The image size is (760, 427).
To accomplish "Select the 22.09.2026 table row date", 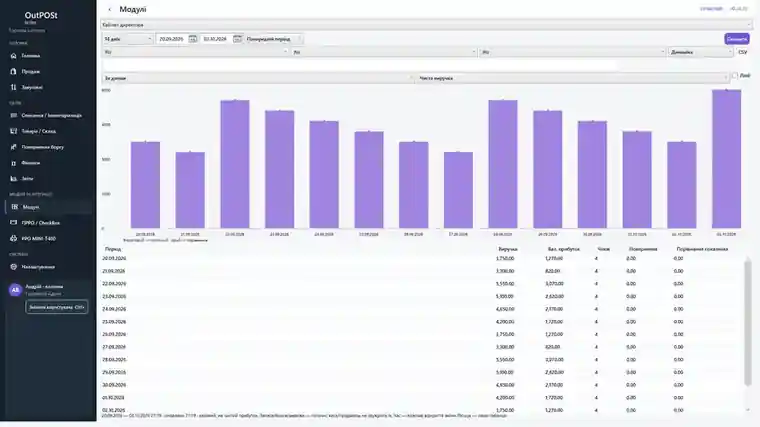I will pos(114,284).
